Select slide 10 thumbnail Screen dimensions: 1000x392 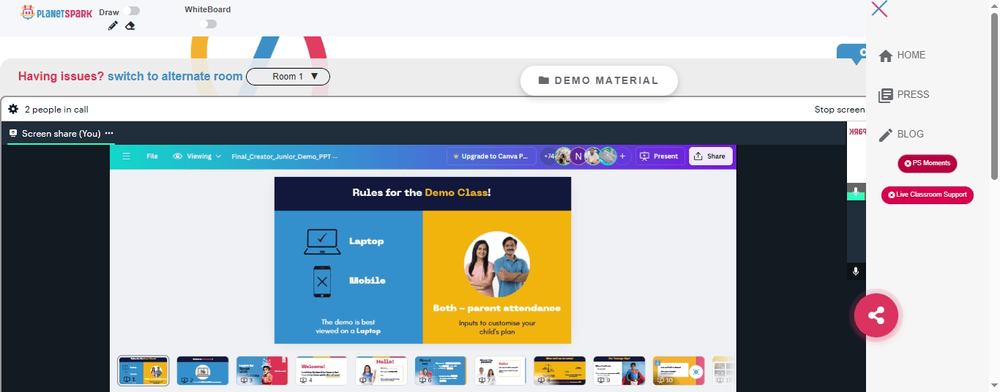coord(679,371)
